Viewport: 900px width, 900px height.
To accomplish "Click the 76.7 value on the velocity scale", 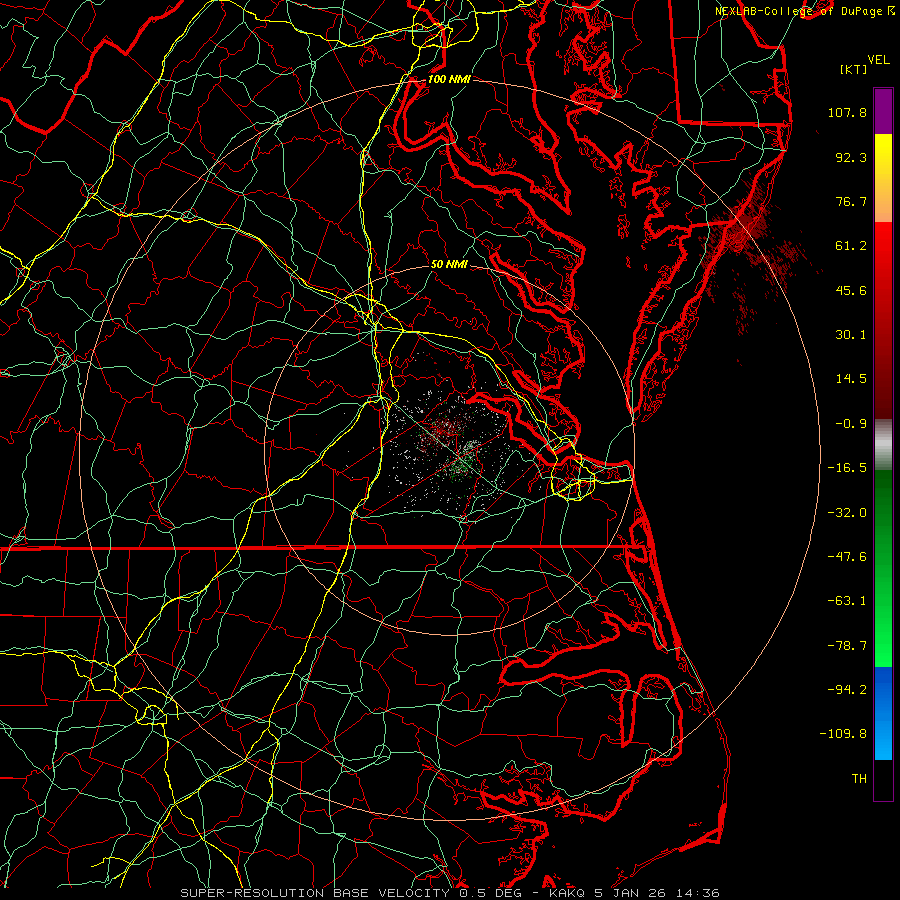I will coord(851,201).
